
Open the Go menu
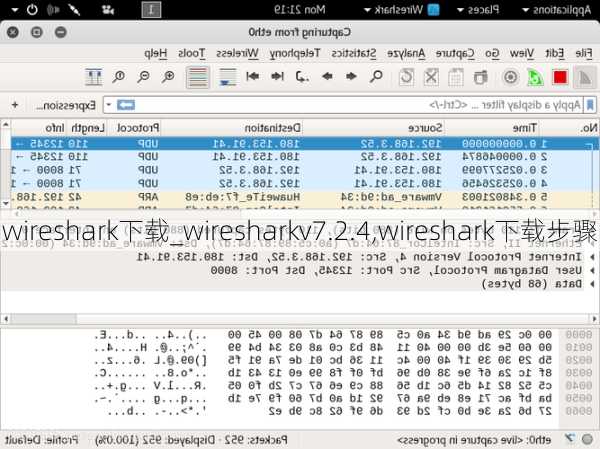(x=492, y=53)
